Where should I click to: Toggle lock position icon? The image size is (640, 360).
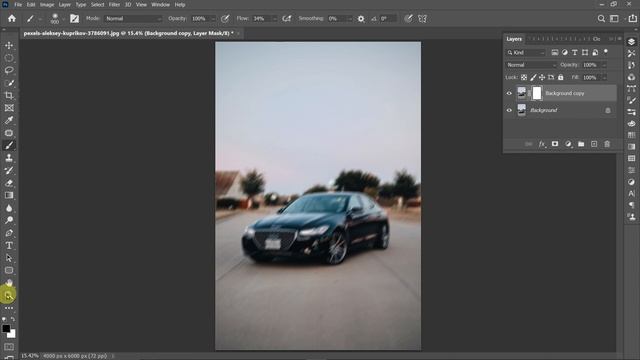[x=542, y=78]
